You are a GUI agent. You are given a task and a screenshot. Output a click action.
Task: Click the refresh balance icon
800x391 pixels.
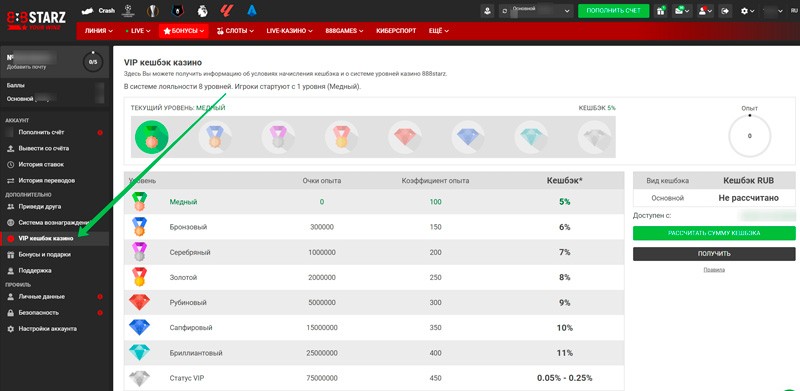coord(505,11)
